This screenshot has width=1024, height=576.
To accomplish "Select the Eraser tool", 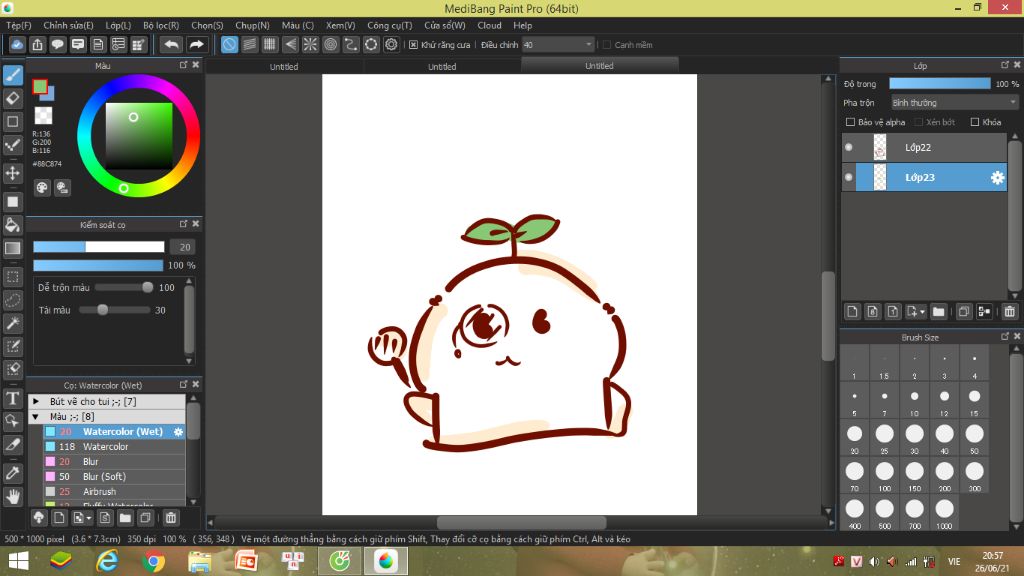I will click(x=12, y=99).
